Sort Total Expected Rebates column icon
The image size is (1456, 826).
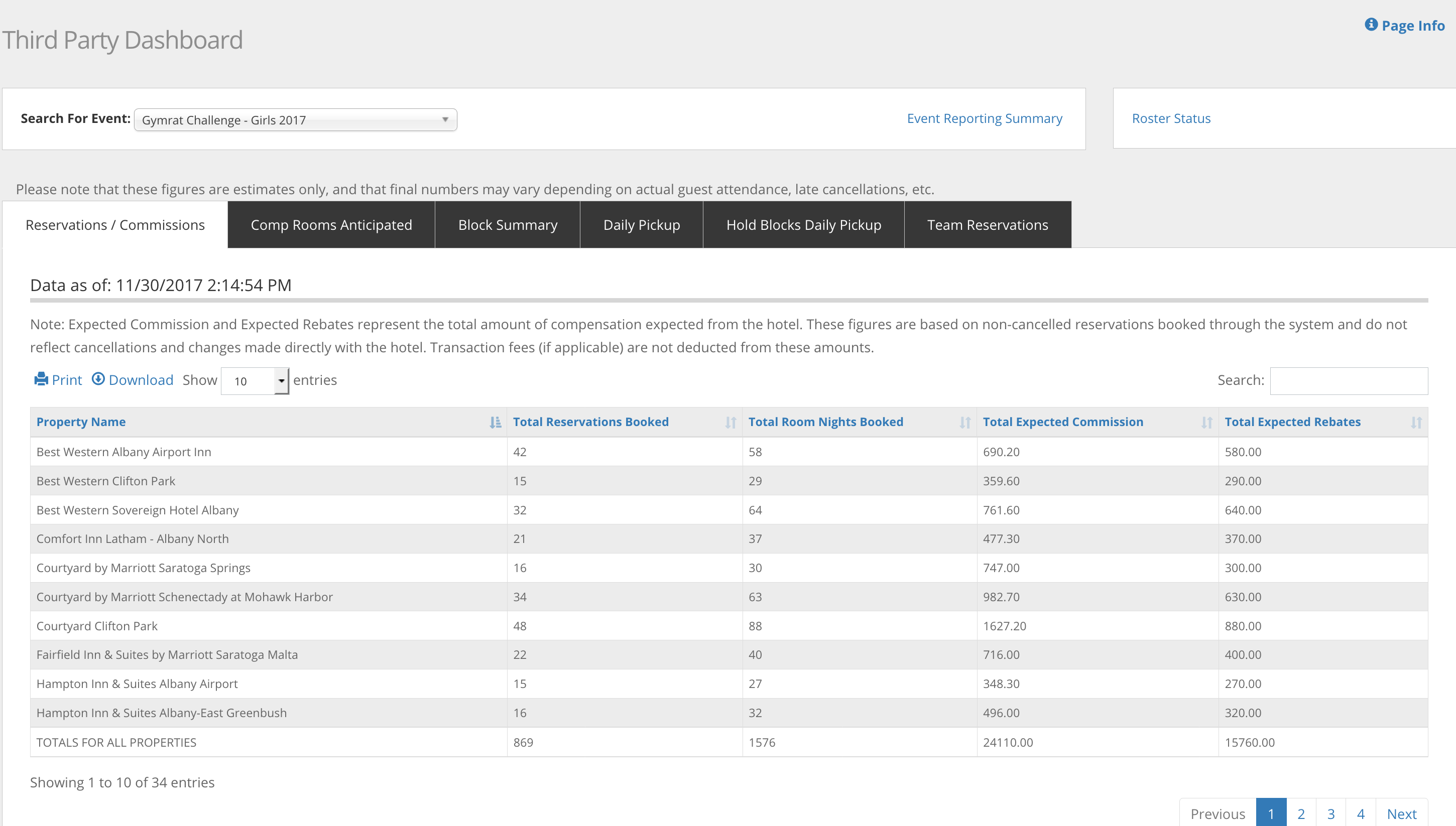1416,422
